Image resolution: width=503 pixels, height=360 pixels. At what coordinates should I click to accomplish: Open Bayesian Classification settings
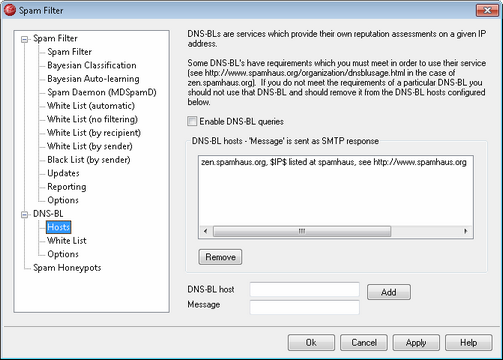(92, 65)
